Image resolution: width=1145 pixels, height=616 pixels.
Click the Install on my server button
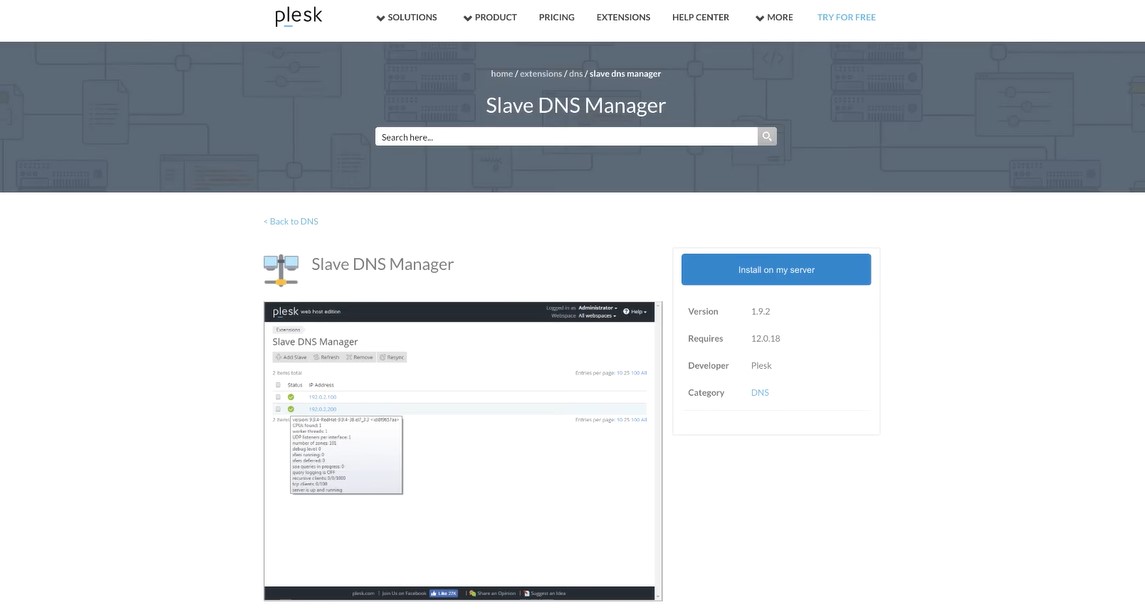click(776, 268)
